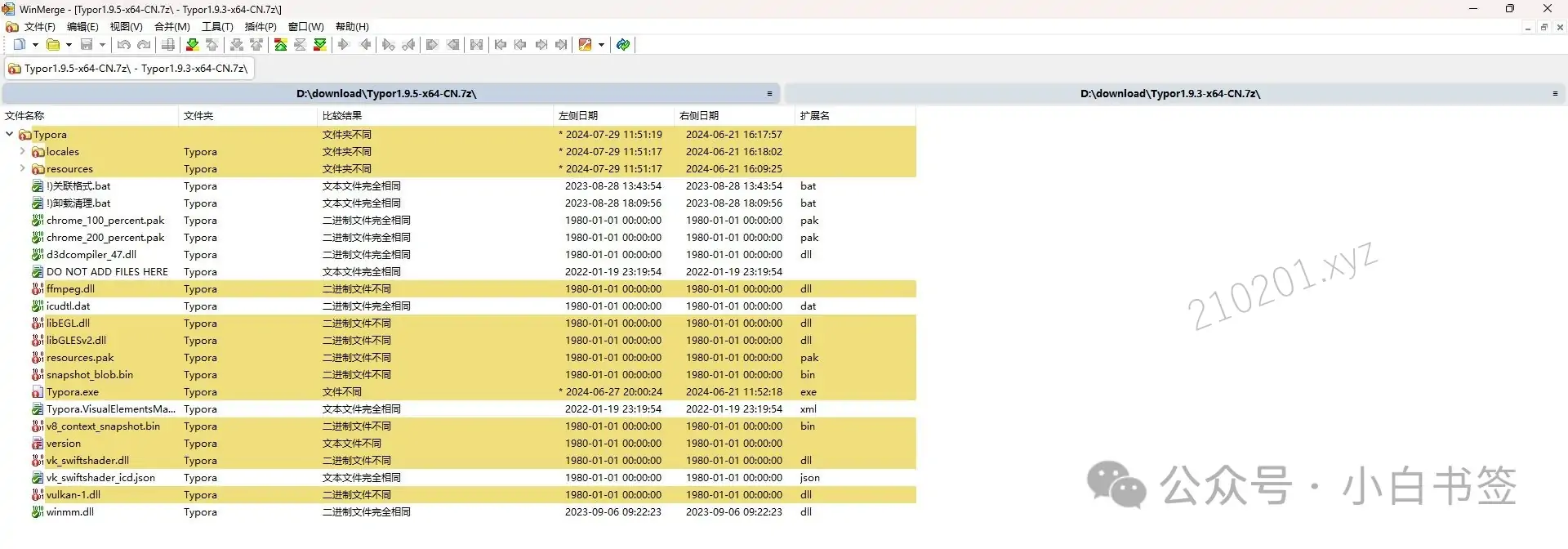
Task: Select the winmm.dll row
Action: tap(458, 512)
